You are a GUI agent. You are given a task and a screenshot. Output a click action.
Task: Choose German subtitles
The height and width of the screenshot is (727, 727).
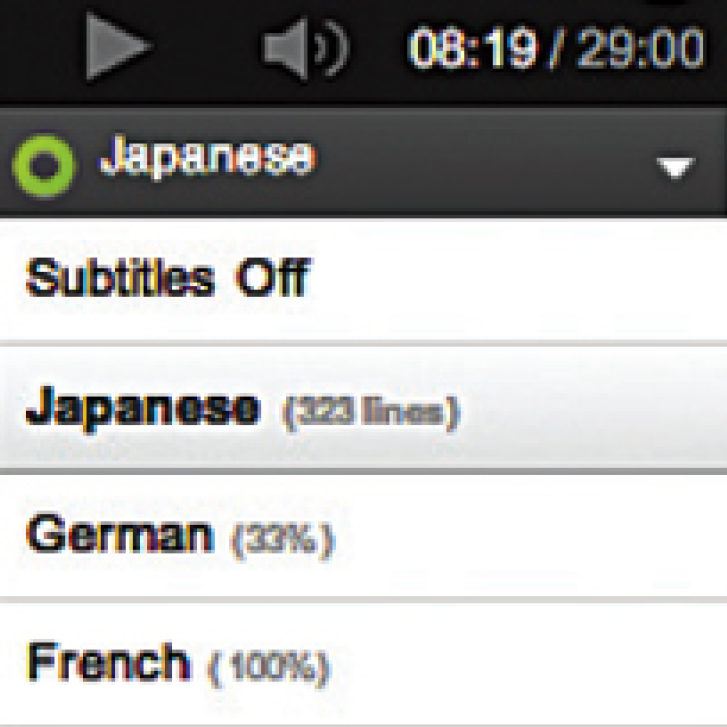click(x=120, y=537)
